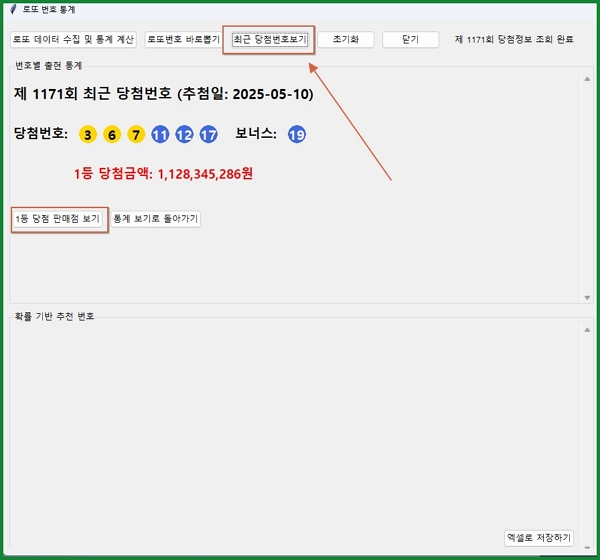This screenshot has height=560, width=600.
Task: Click the '닫기' close button
Action: pos(410,39)
